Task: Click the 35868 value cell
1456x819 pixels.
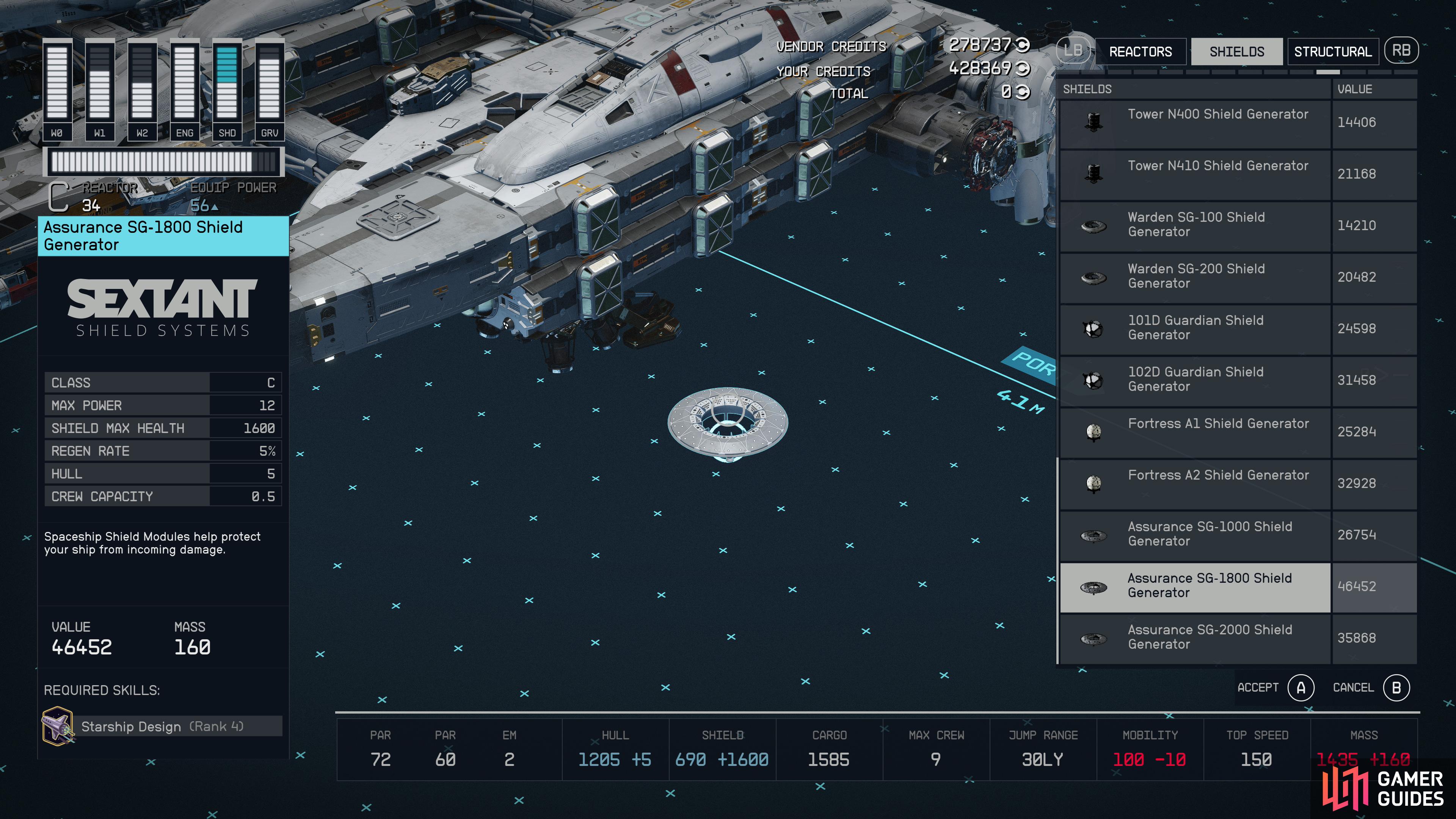Action: click(1374, 639)
